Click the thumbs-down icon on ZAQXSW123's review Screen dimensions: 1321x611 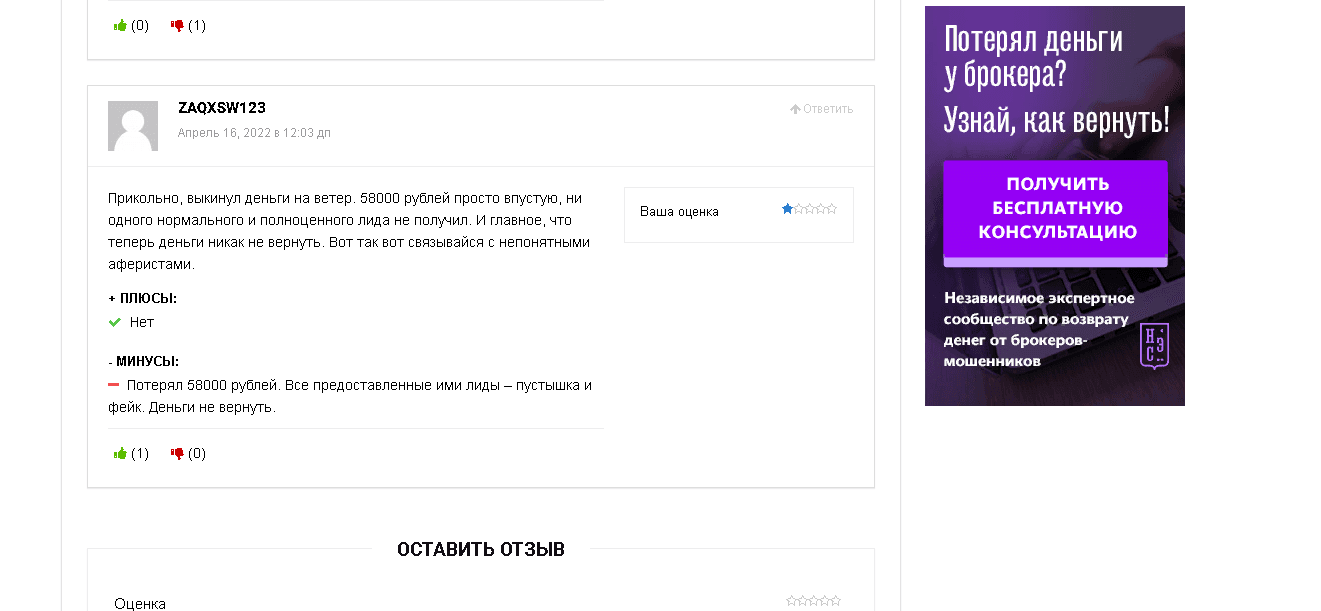pyautogui.click(x=178, y=452)
